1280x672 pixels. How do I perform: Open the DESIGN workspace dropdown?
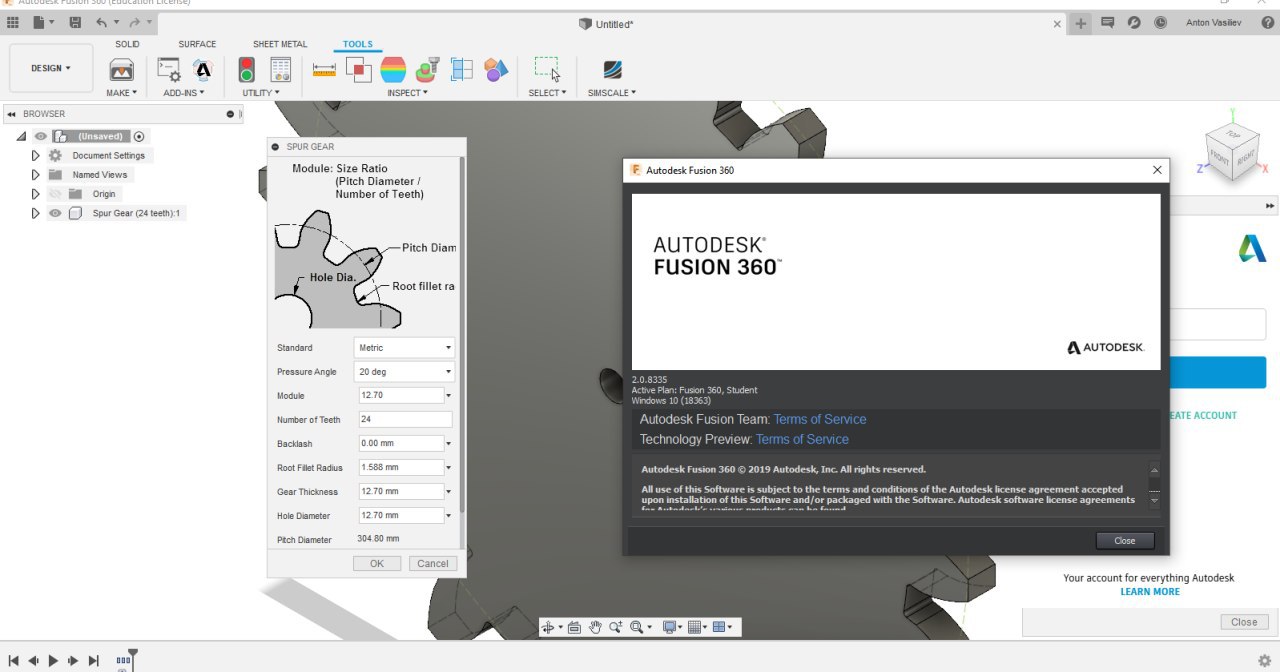click(51, 68)
